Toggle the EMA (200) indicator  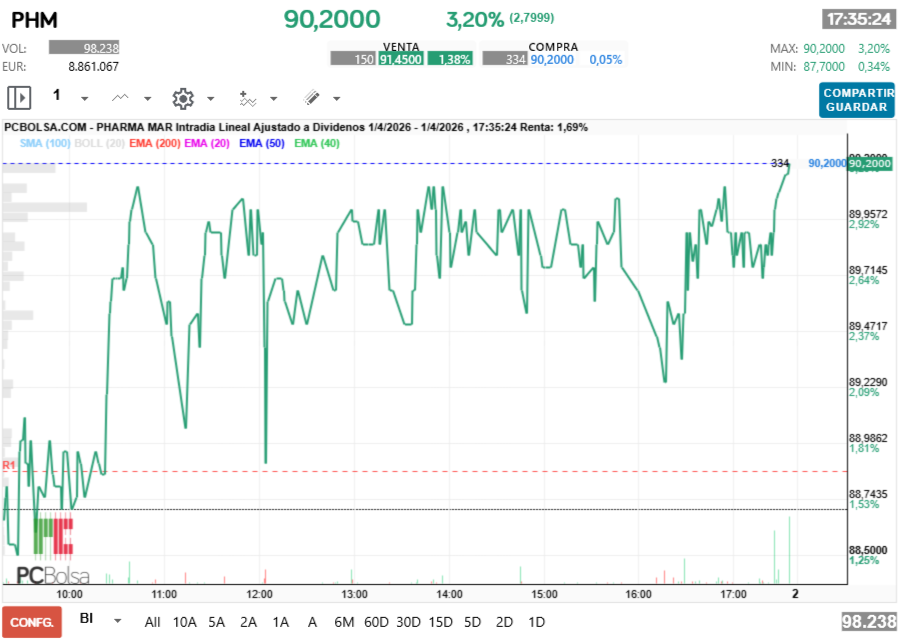click(x=155, y=144)
